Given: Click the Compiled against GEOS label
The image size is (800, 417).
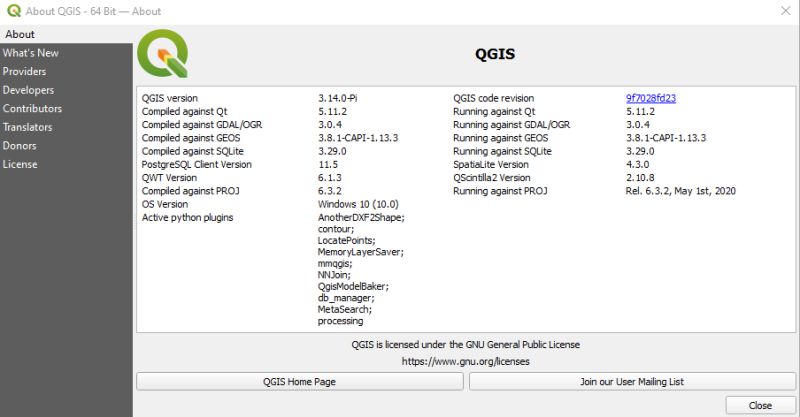Looking at the screenshot, I should (191, 138).
